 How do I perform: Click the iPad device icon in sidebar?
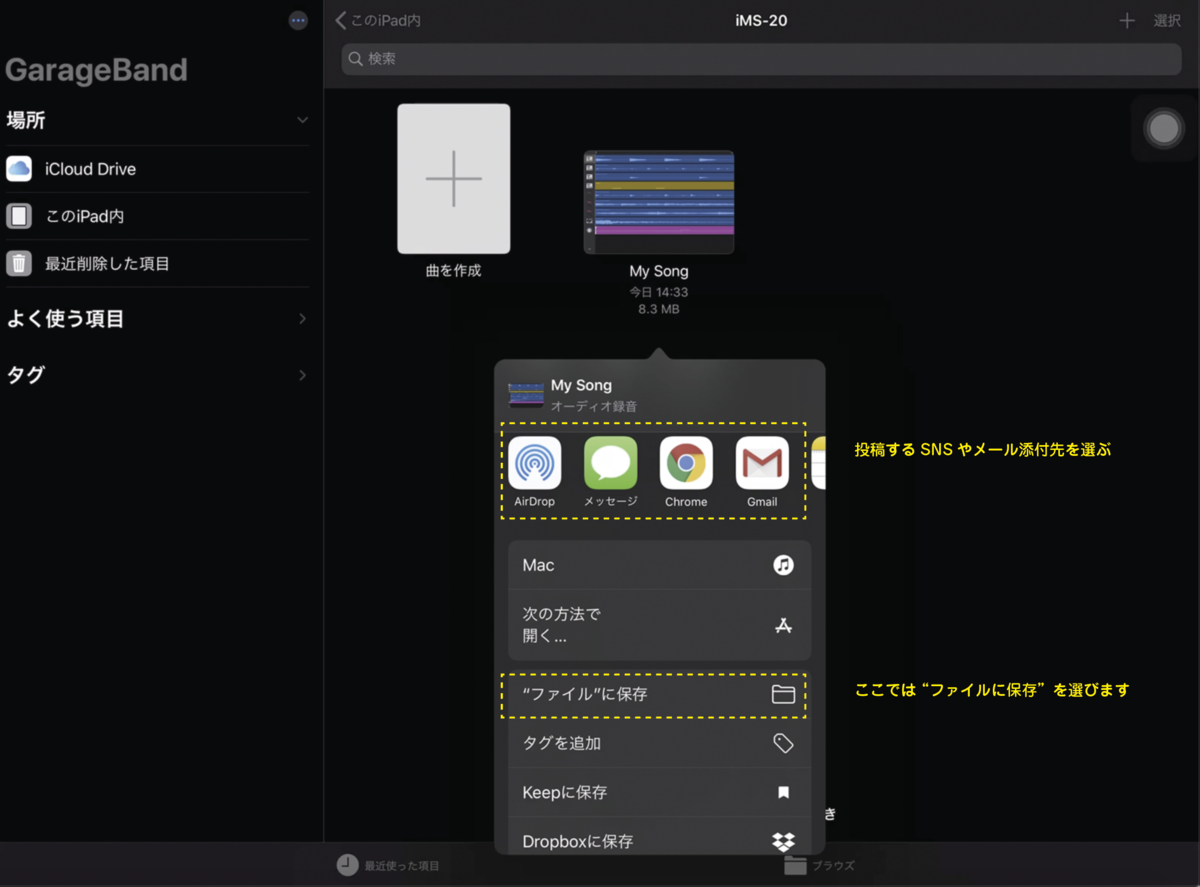(19, 216)
